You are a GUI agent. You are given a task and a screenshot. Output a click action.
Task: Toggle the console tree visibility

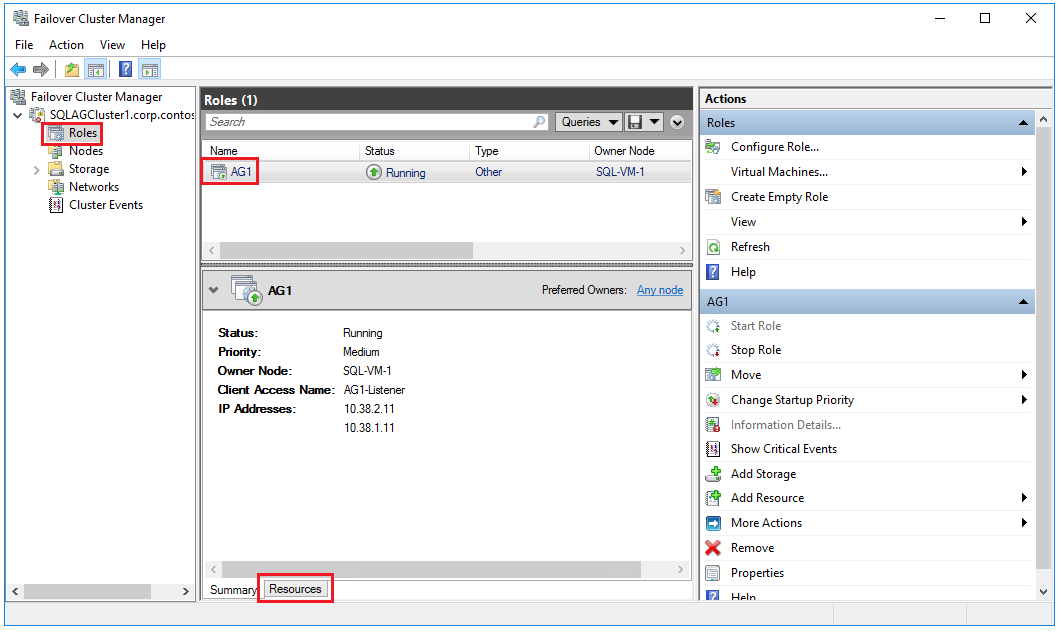coord(95,69)
